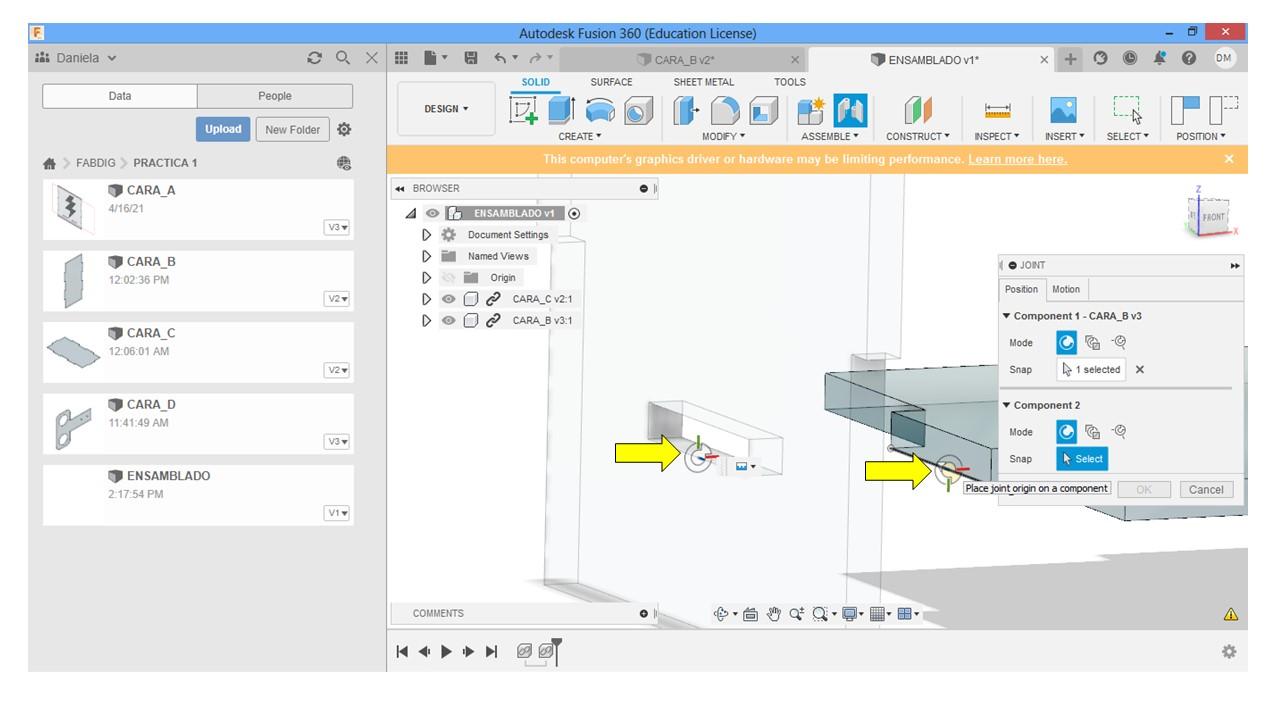Image resolution: width=1280 pixels, height=720 pixels.
Task: Open the CARA_A version V3 dropdown
Action: tap(337, 227)
